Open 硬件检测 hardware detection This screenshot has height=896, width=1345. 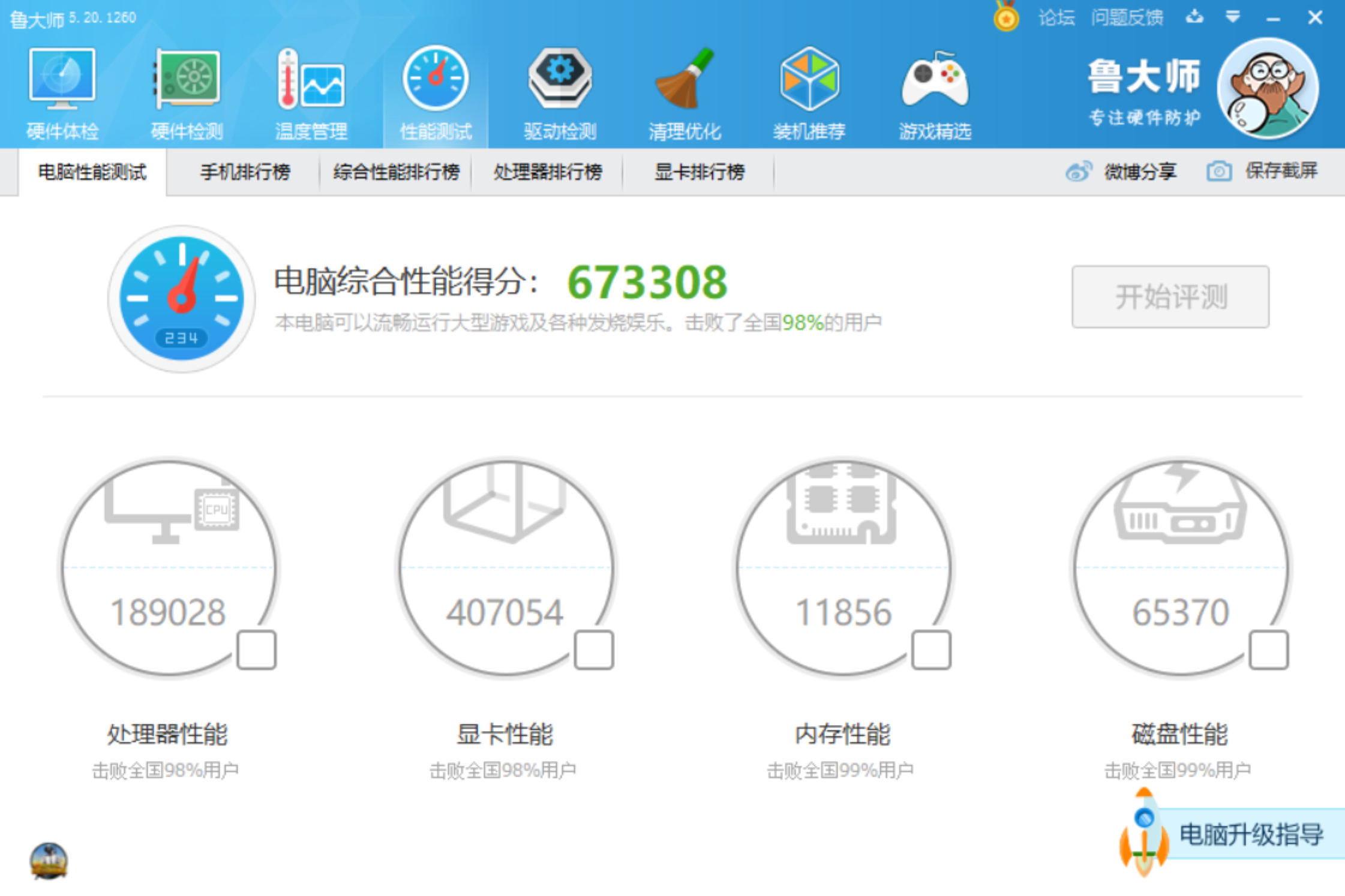[x=187, y=94]
